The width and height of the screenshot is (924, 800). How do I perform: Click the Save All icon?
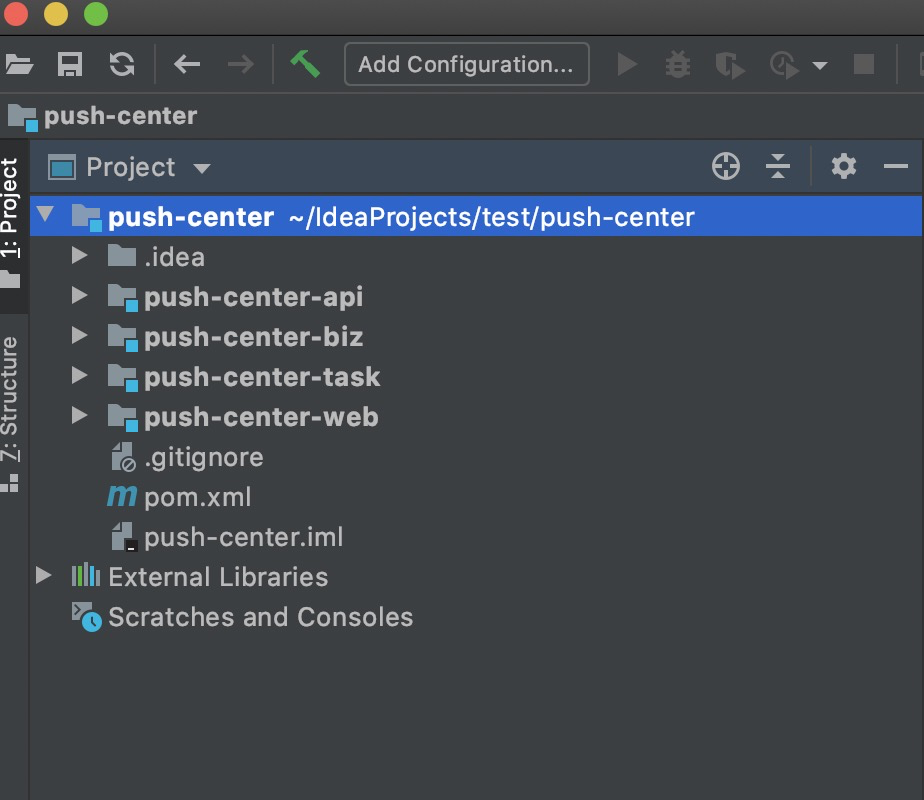[70, 65]
